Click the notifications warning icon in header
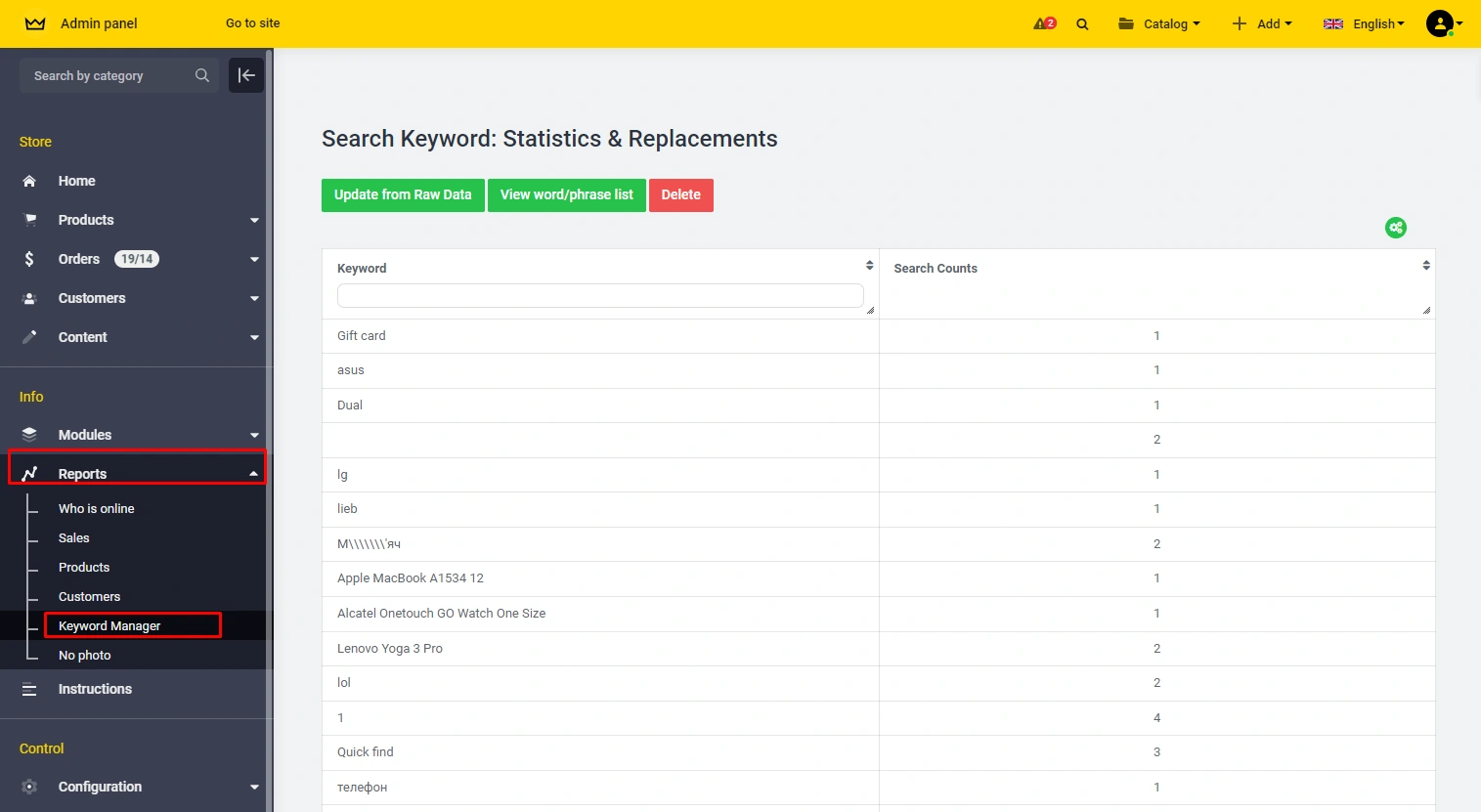Viewport: 1481px width, 812px height. click(x=1044, y=23)
